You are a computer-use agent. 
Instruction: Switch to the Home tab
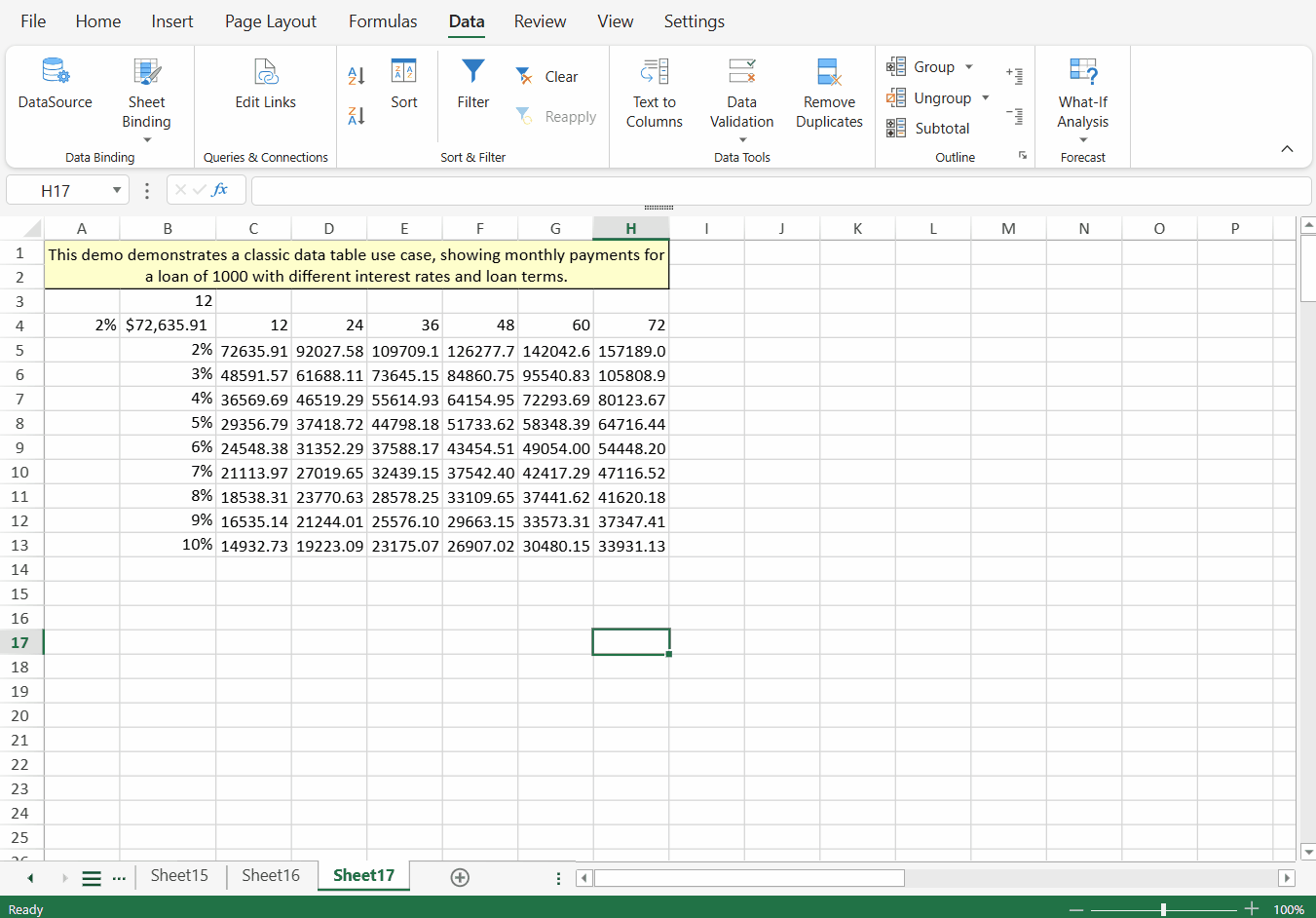(98, 21)
